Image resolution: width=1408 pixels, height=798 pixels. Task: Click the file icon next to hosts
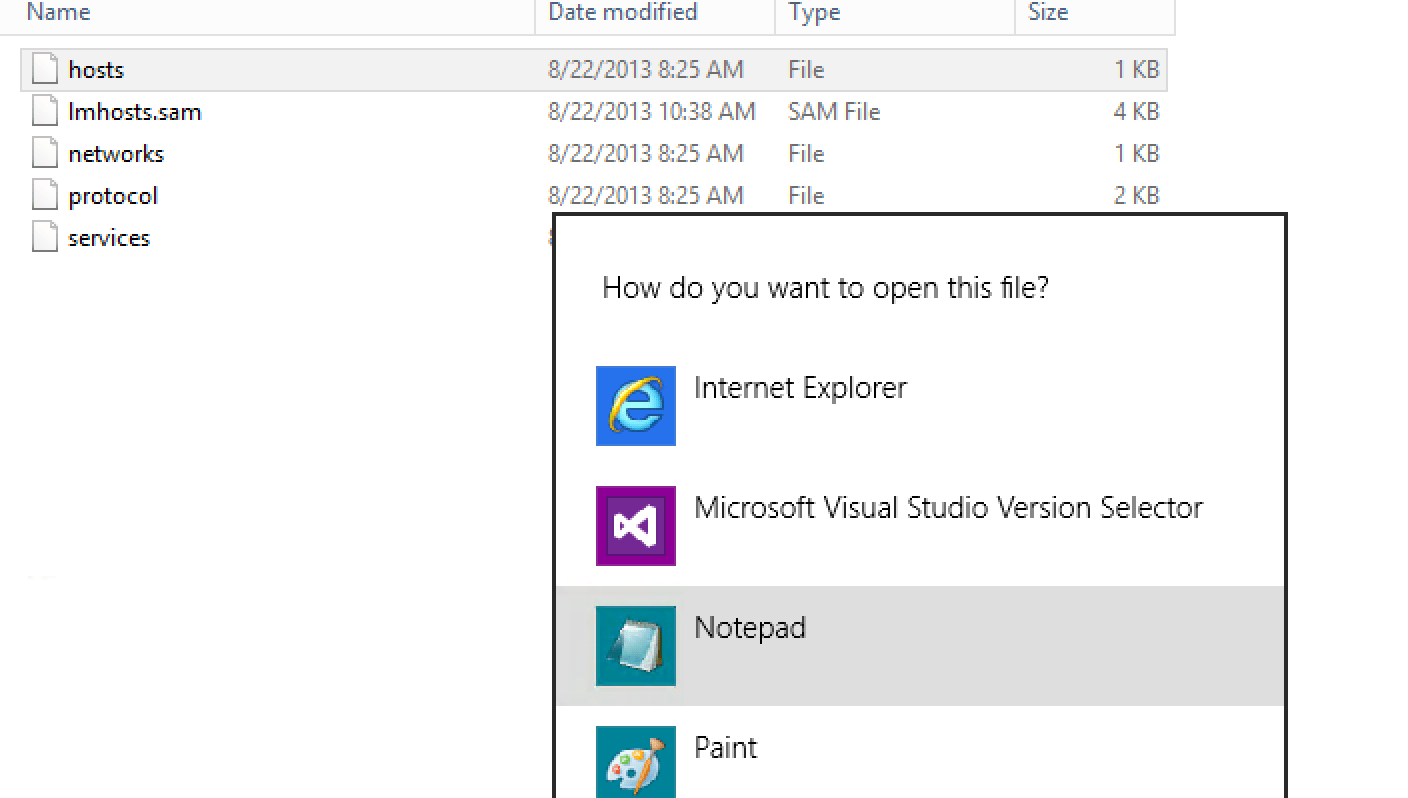(44, 69)
